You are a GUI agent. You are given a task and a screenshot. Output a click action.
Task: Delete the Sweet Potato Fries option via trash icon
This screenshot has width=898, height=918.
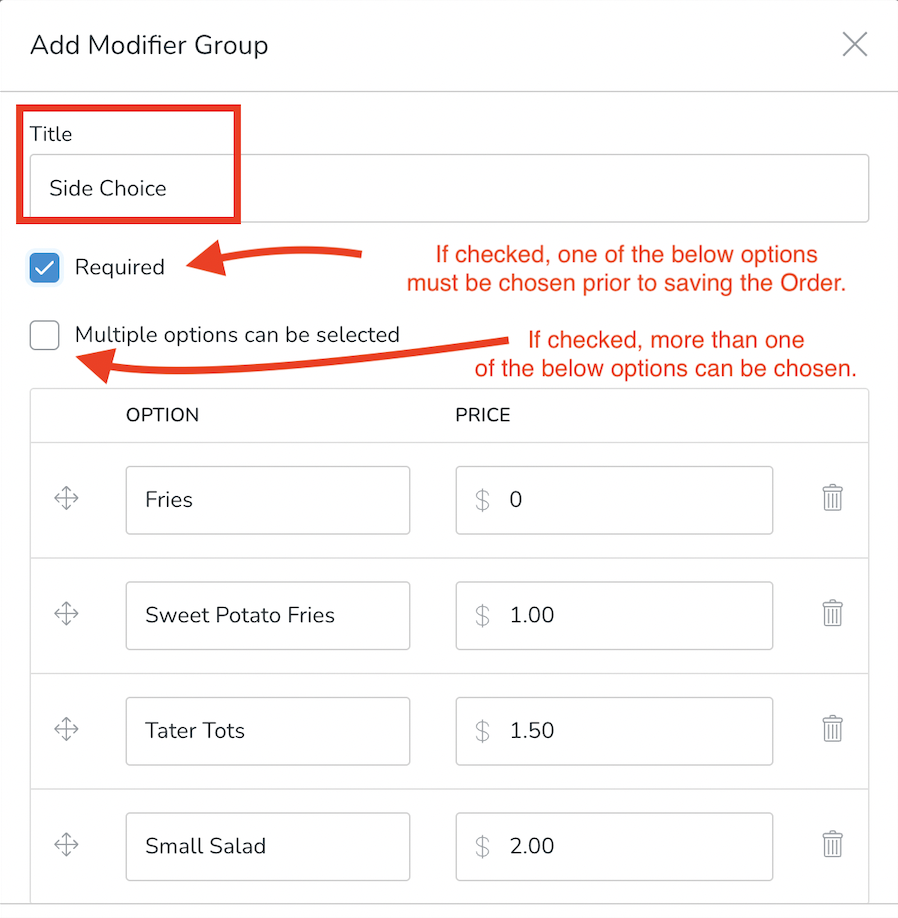coord(833,612)
